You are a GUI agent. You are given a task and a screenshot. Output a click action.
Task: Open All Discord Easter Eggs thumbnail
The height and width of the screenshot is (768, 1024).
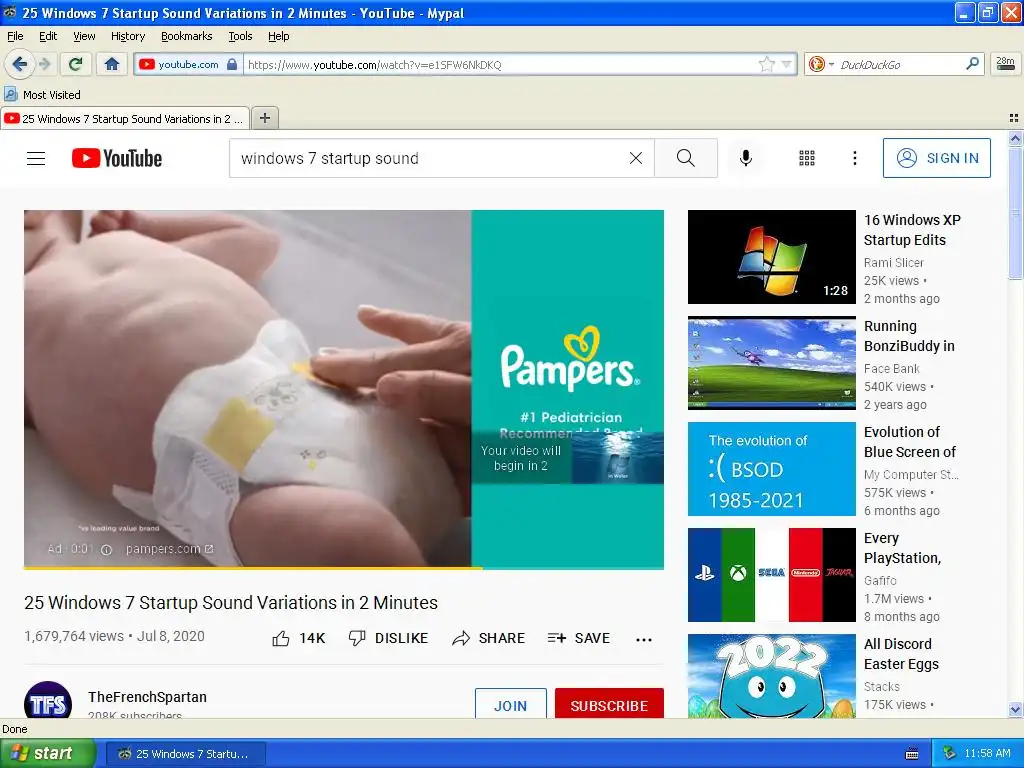coord(771,676)
